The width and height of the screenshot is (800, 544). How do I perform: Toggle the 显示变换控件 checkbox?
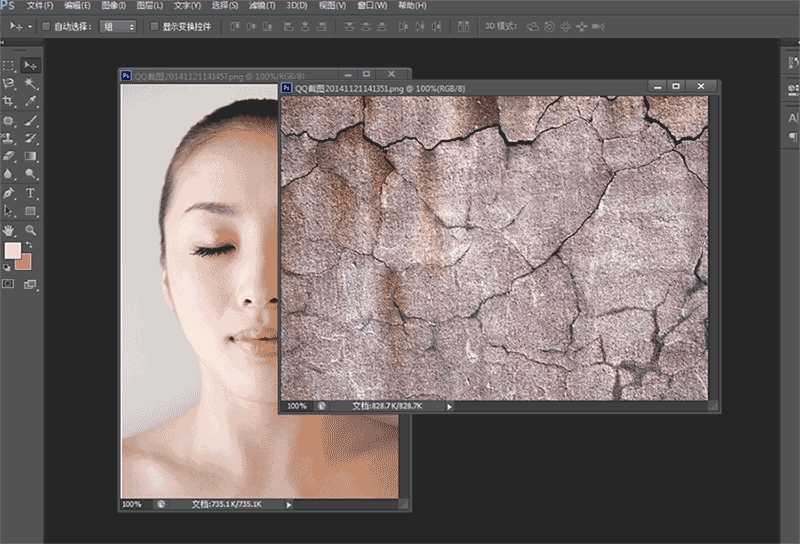coord(153,26)
